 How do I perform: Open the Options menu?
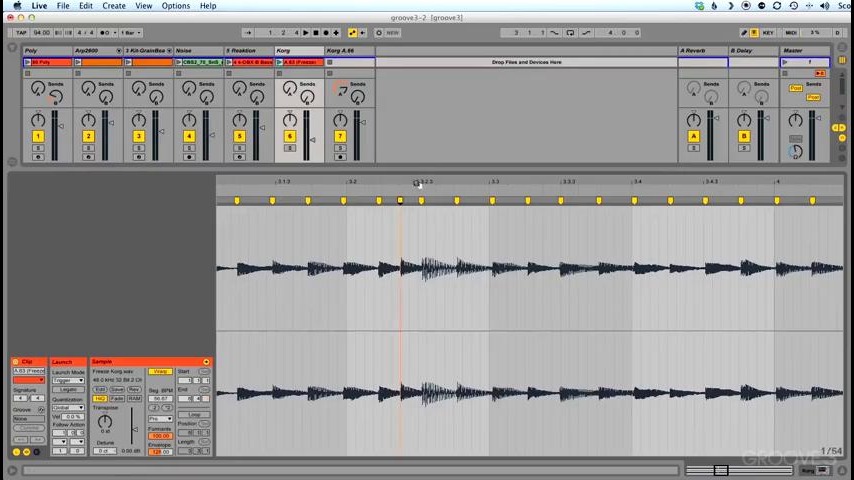point(175,6)
